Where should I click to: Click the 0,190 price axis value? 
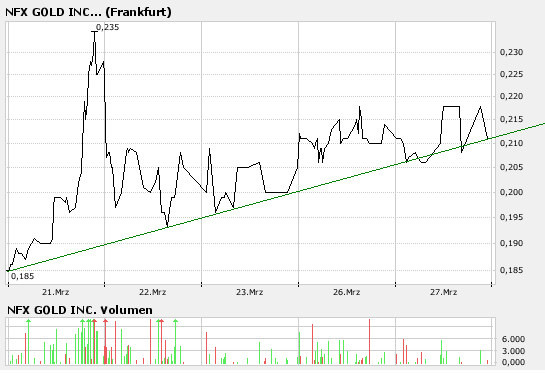511,243
